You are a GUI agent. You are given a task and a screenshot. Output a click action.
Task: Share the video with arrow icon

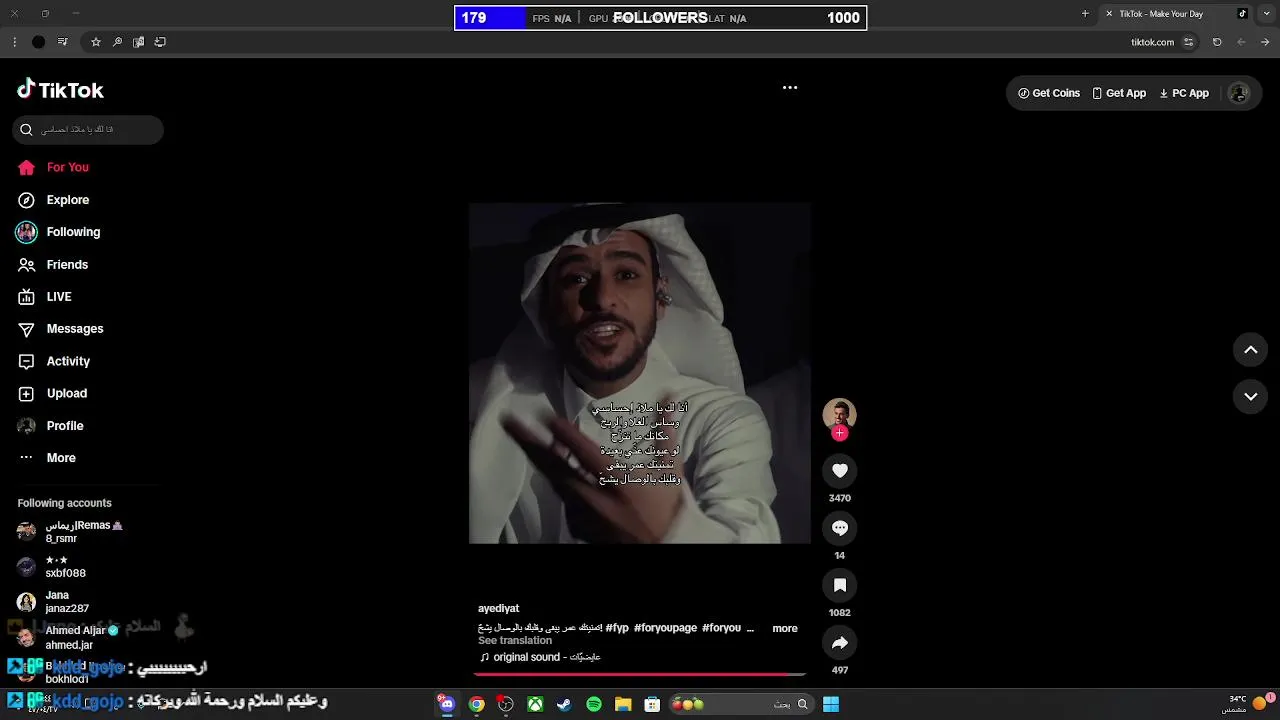click(840, 643)
